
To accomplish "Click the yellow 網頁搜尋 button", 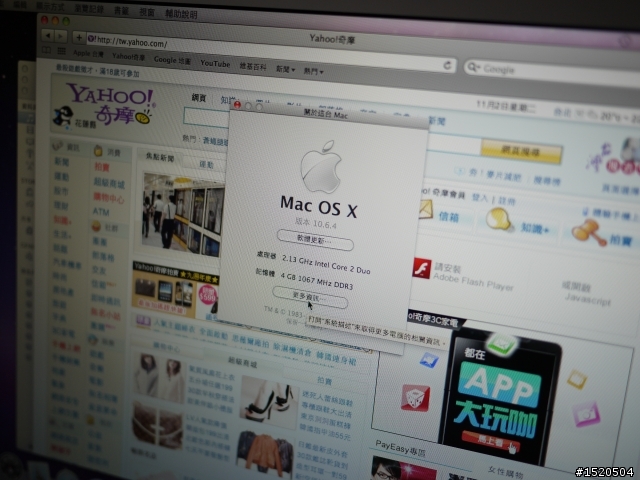I will [521, 151].
